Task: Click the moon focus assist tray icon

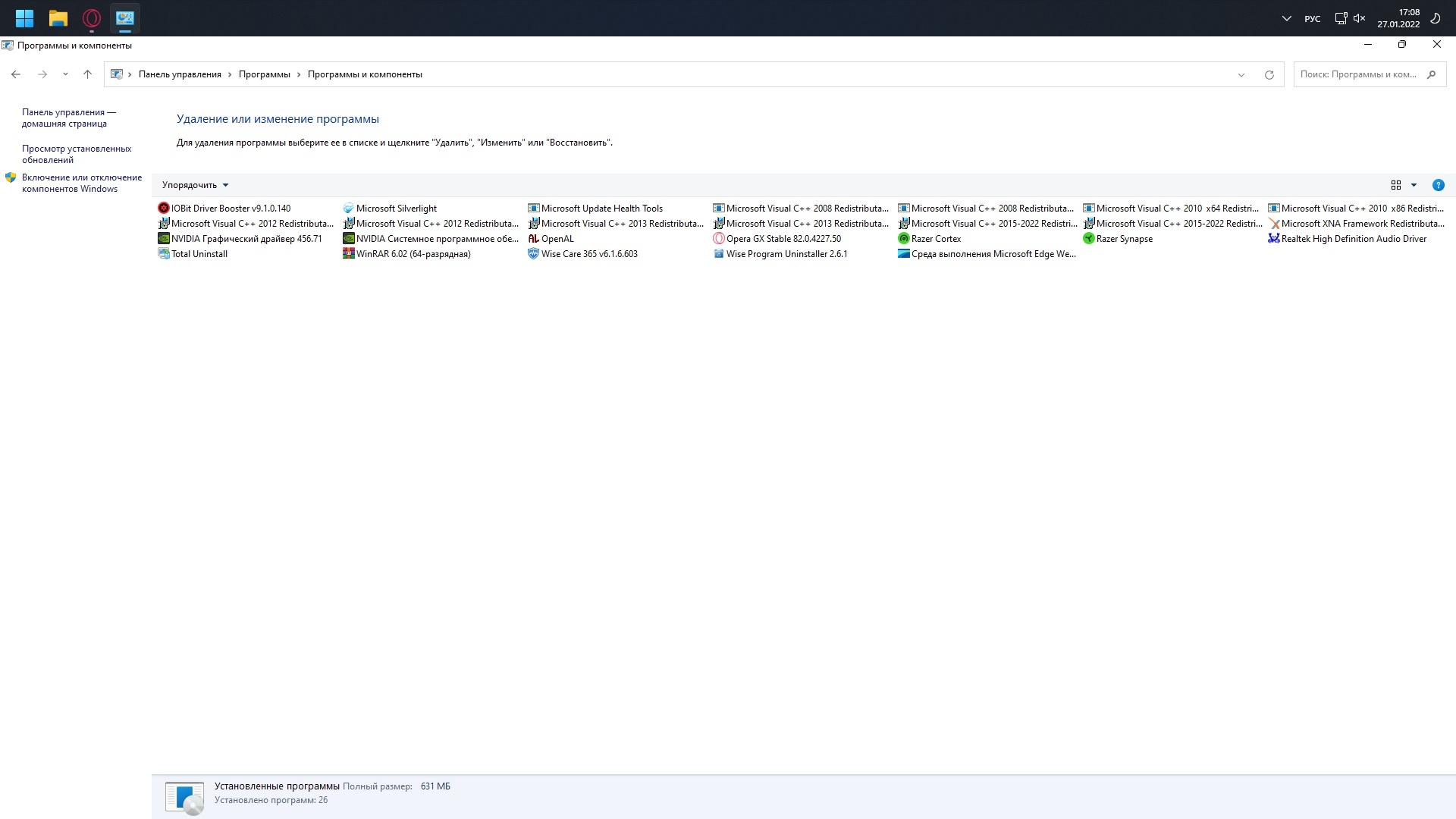Action: [x=1436, y=18]
